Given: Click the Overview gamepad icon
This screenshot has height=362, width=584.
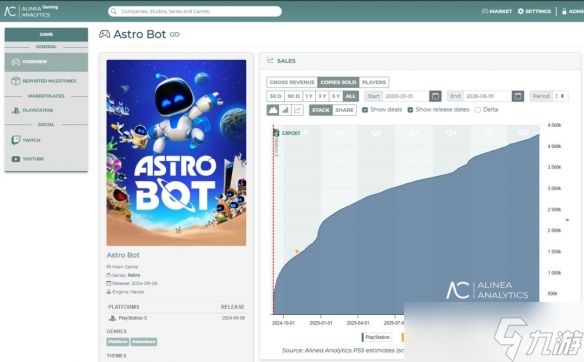Looking at the screenshot, I should pyautogui.click(x=16, y=62).
